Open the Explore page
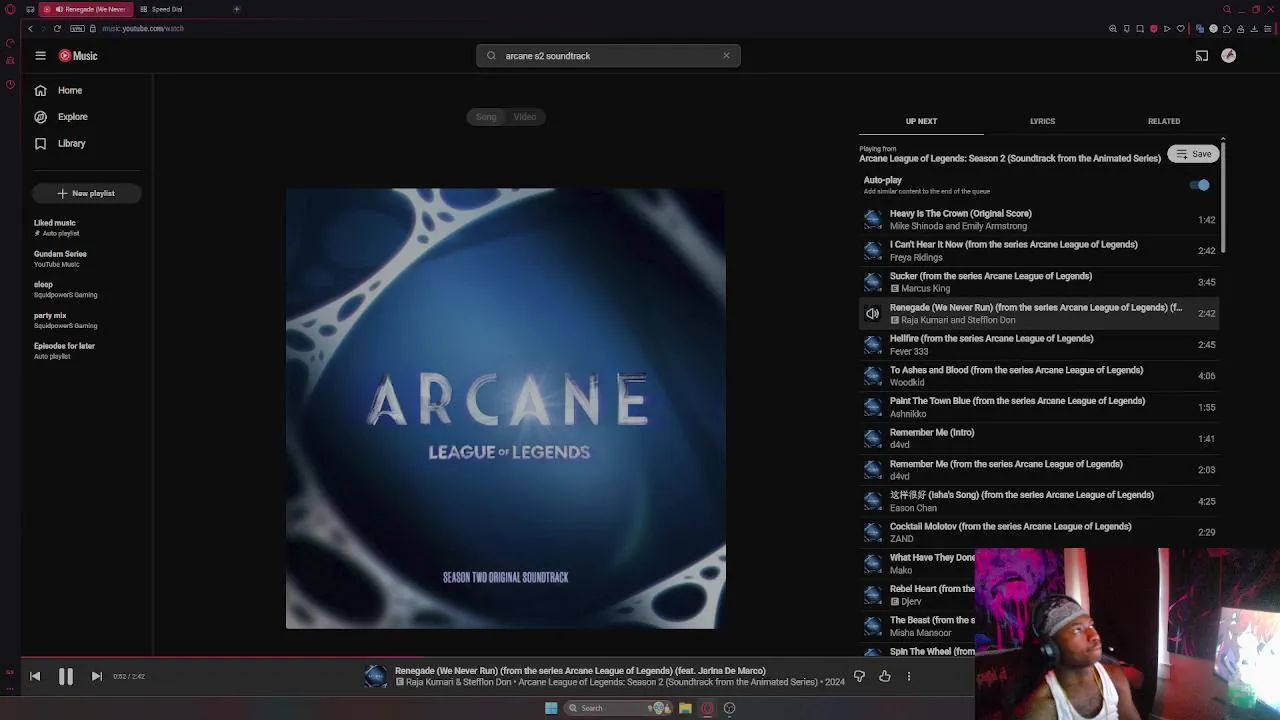 61,117
